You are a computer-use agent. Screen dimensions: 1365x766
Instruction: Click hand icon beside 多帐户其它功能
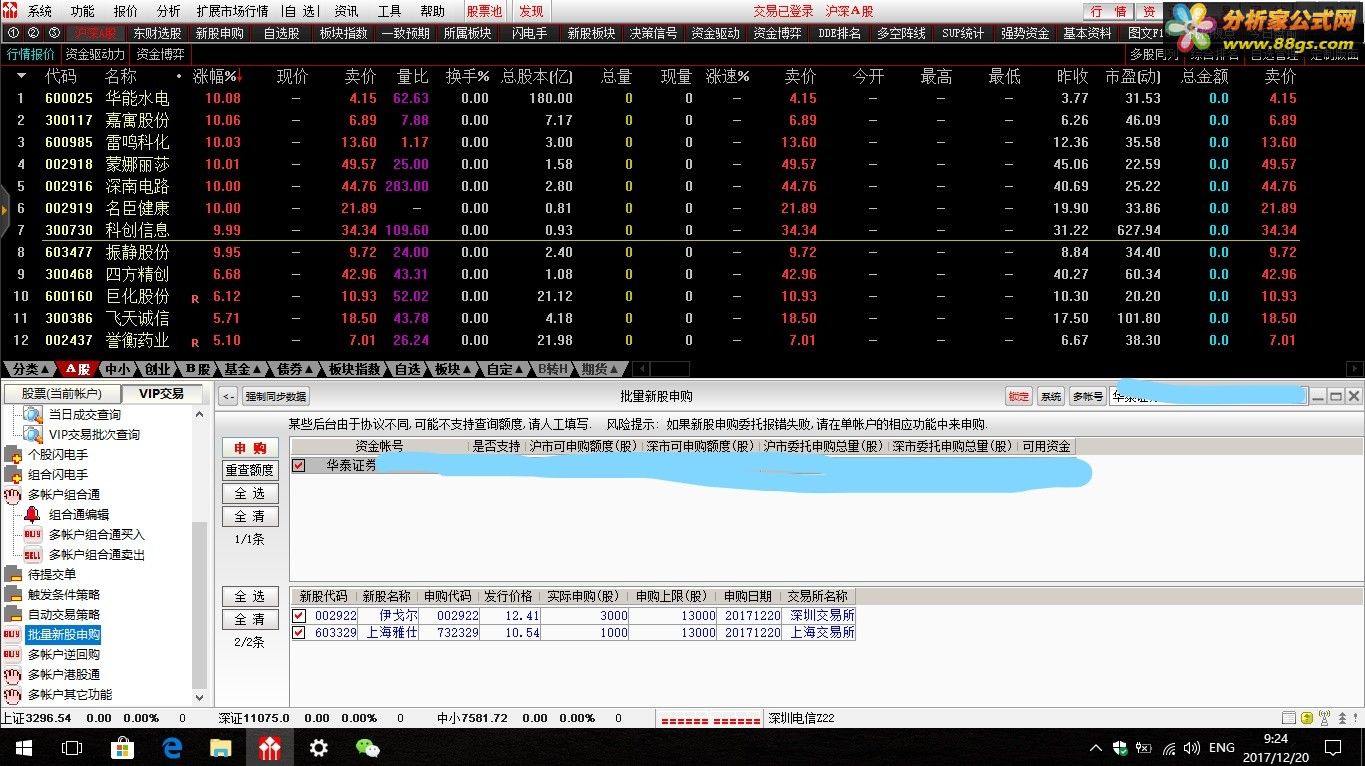(13, 694)
